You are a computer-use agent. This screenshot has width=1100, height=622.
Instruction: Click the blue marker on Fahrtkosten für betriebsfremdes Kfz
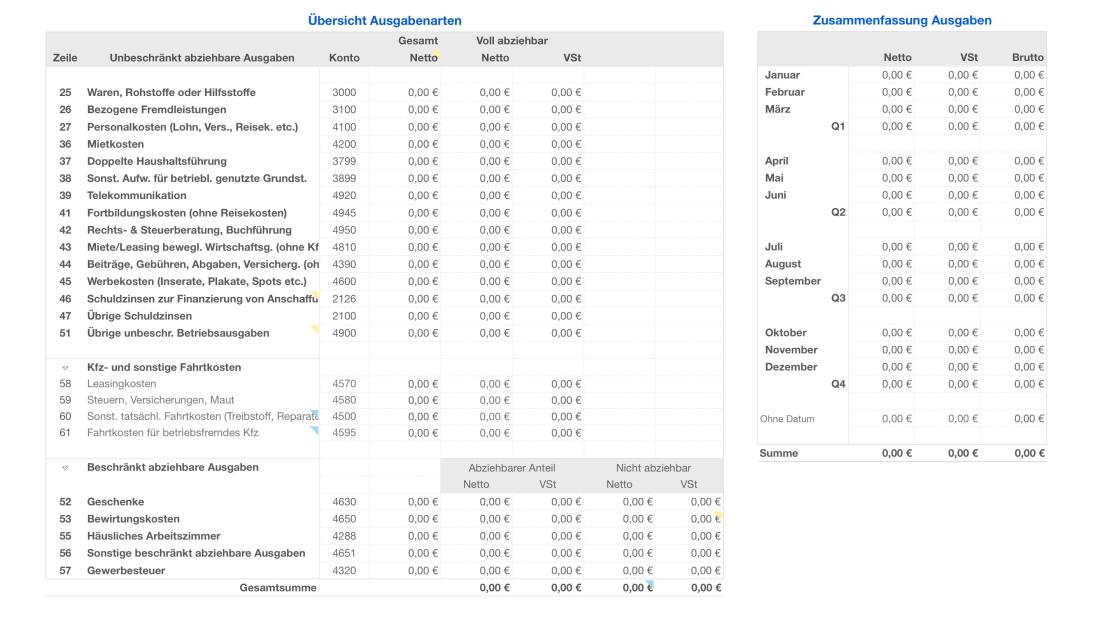tap(315, 430)
